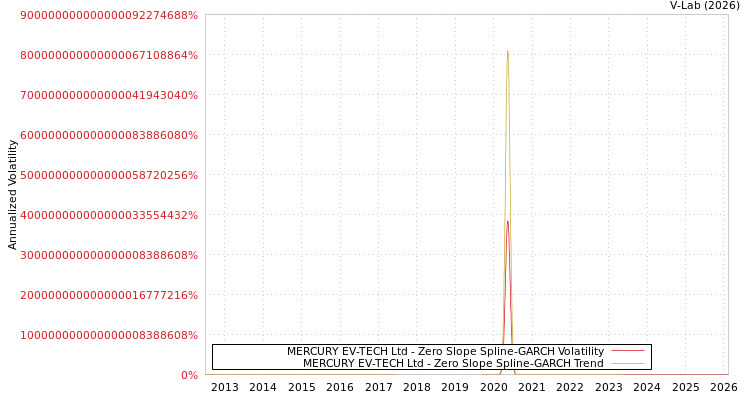Screen dimensions: 750x400
Task: Click the 2026 x-axis year label
Action: pyautogui.click(x=724, y=387)
